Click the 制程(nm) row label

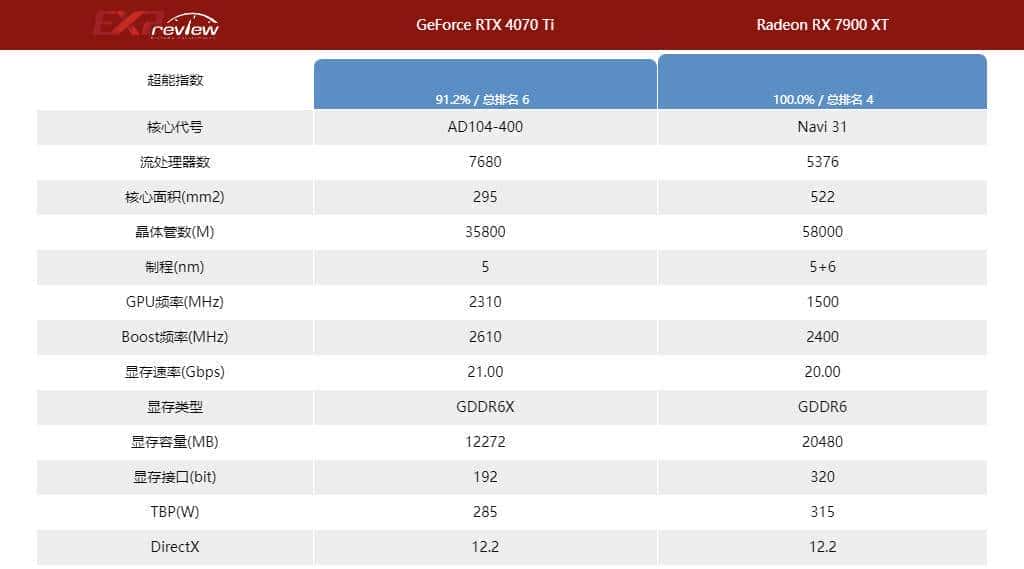point(175,267)
